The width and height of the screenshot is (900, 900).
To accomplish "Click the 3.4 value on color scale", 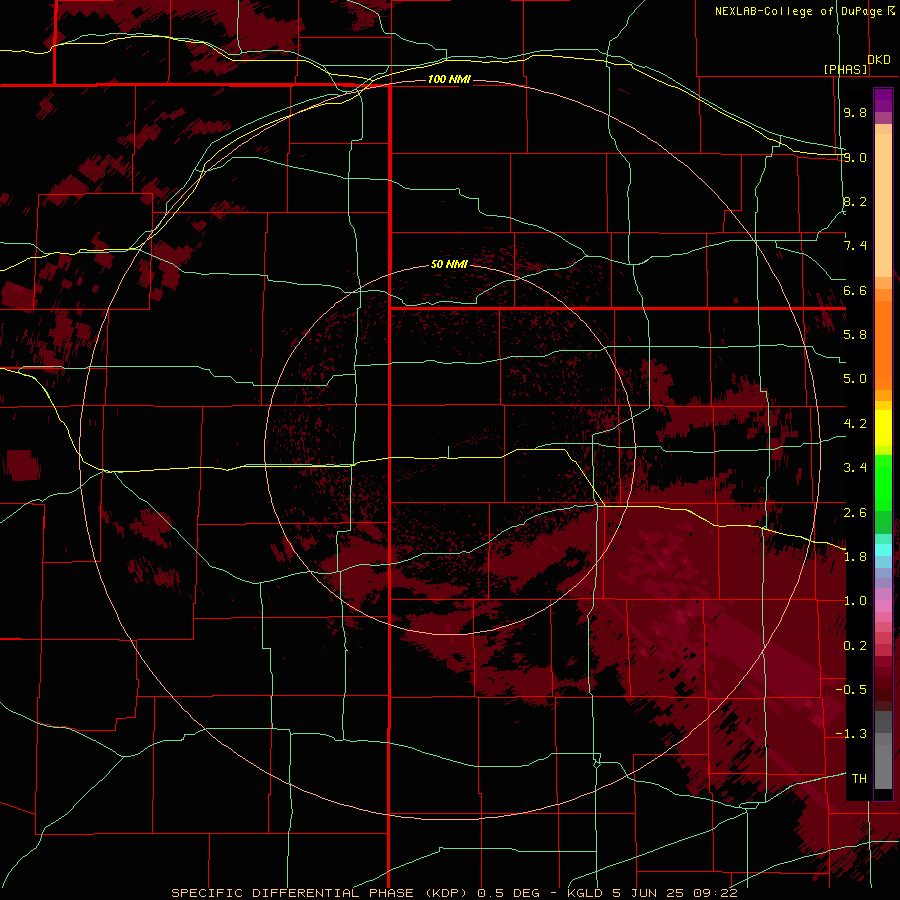I will tap(855, 468).
